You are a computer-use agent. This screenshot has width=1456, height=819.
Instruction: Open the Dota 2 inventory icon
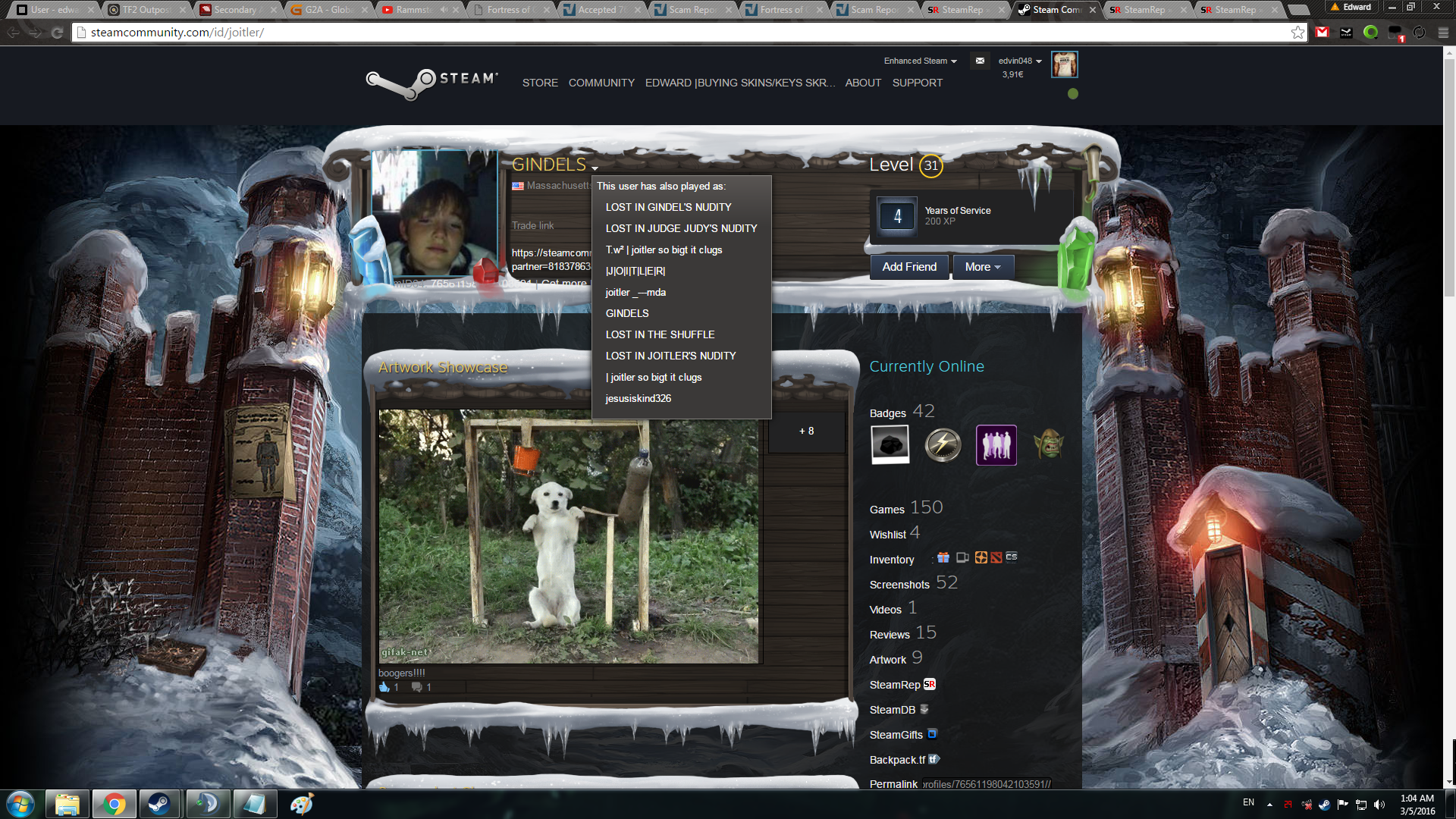[996, 557]
